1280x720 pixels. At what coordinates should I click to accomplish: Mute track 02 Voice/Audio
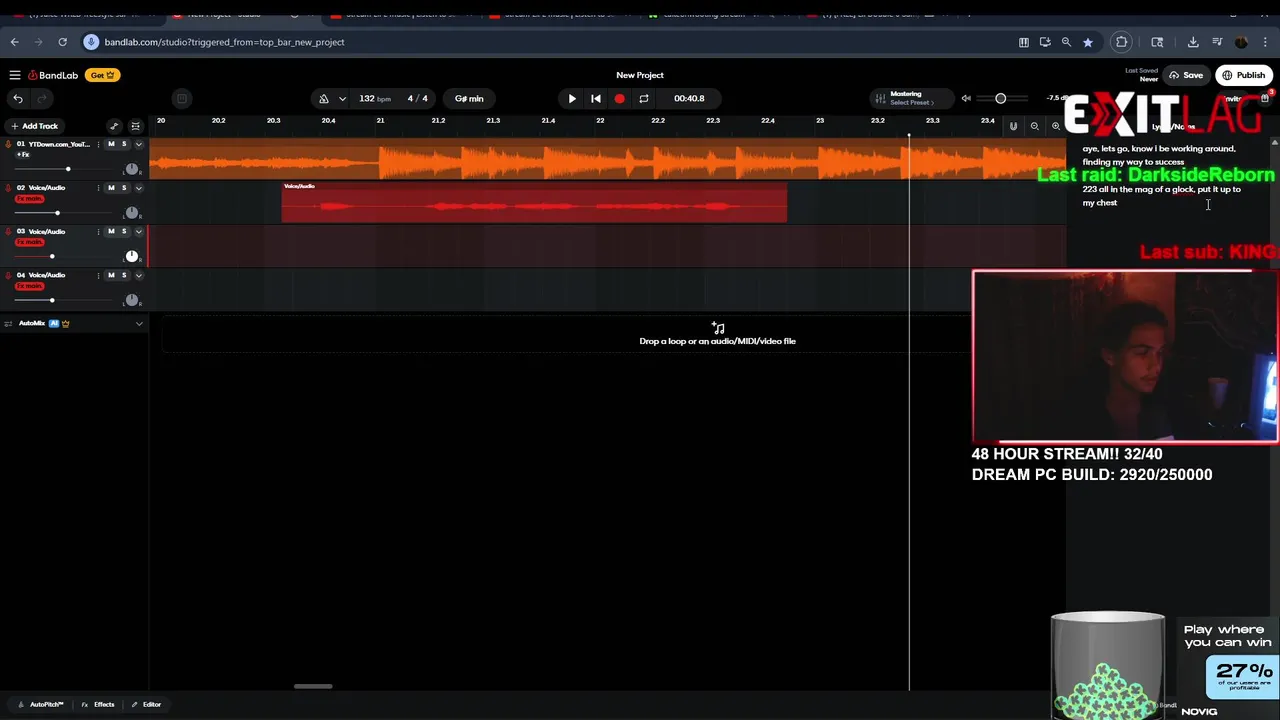(x=111, y=188)
